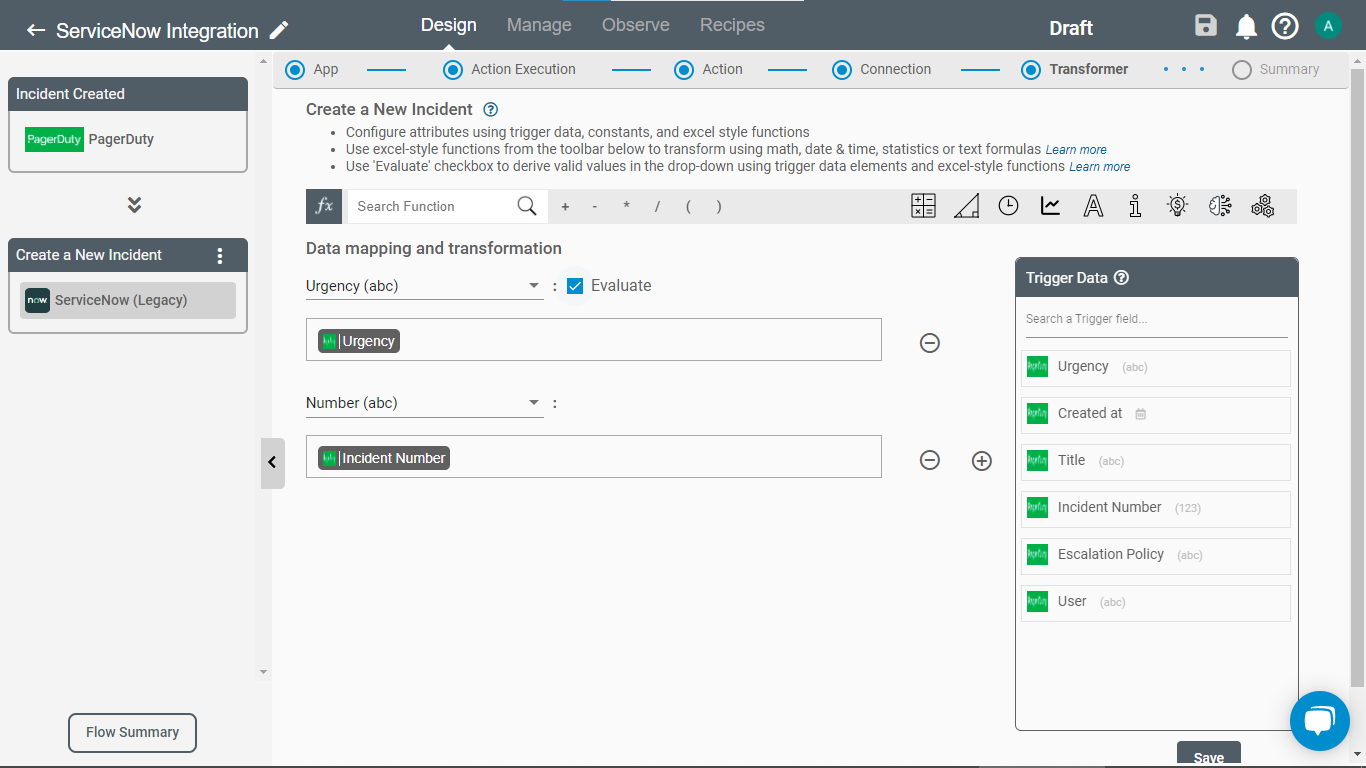Open user avatar A menu
The width and height of the screenshot is (1366, 768).
coord(1328,26)
